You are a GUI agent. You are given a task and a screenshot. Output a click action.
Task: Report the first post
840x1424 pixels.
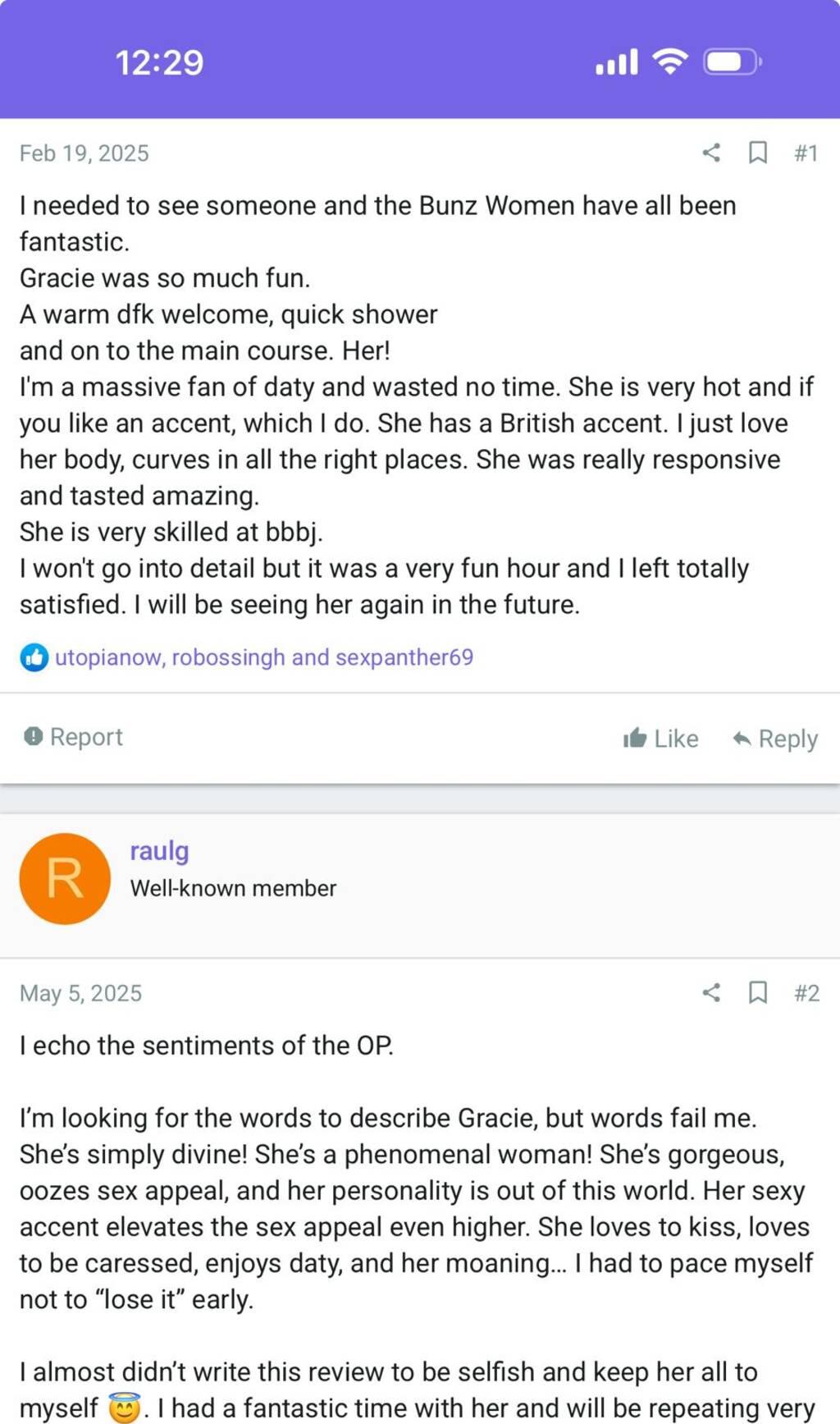tap(74, 737)
